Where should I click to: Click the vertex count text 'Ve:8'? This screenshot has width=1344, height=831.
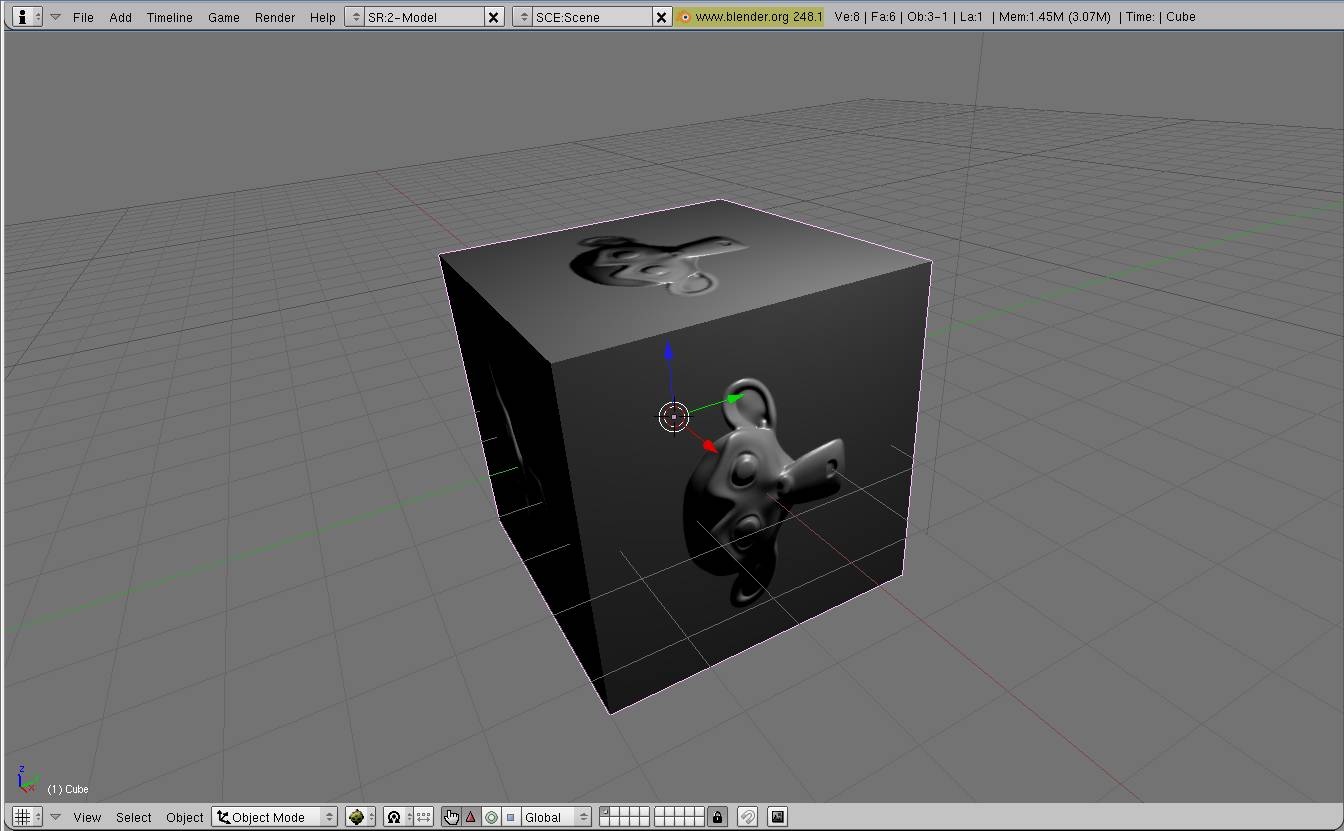[845, 17]
